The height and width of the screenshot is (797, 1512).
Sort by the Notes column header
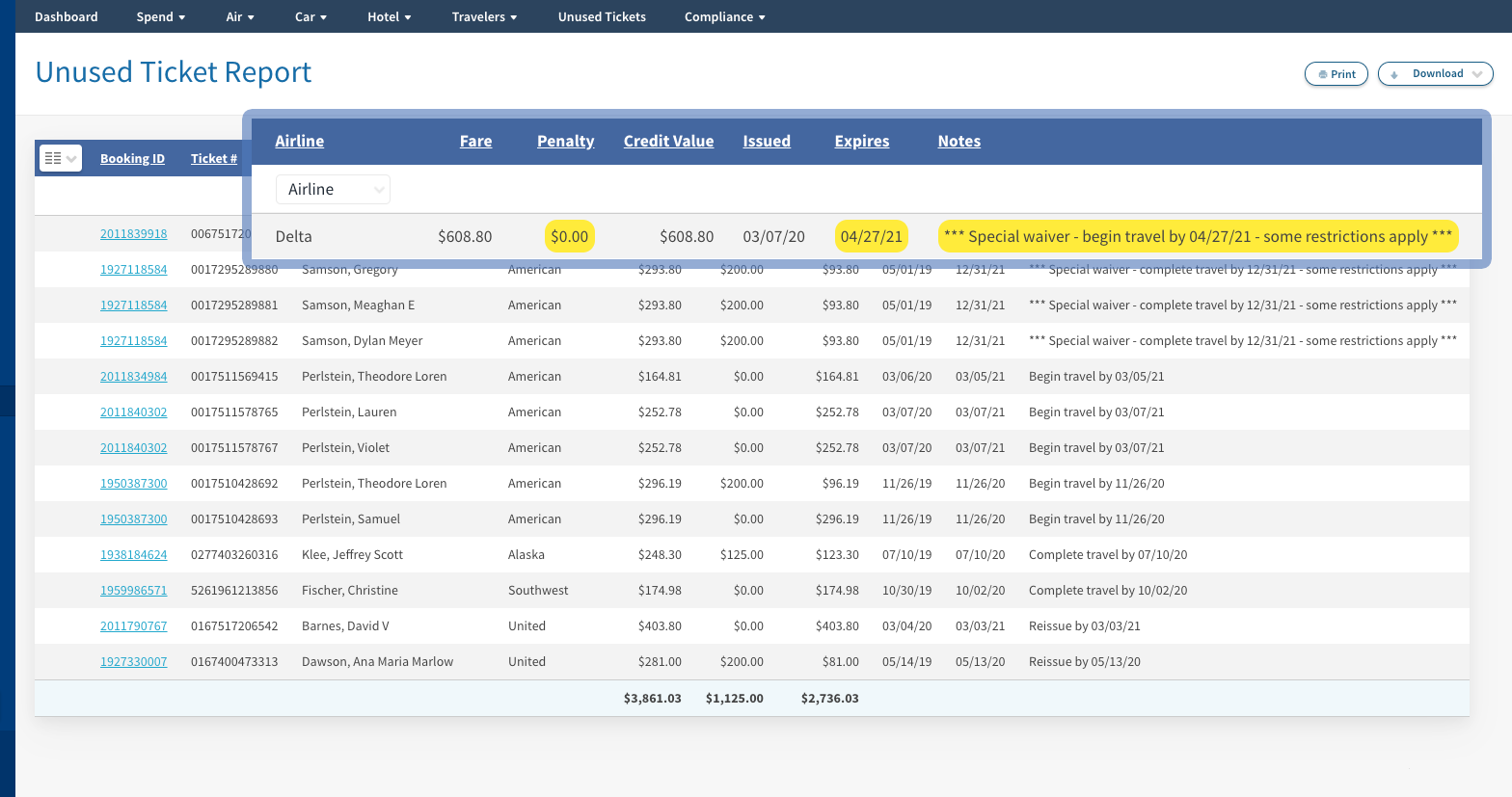pyautogui.click(x=958, y=142)
